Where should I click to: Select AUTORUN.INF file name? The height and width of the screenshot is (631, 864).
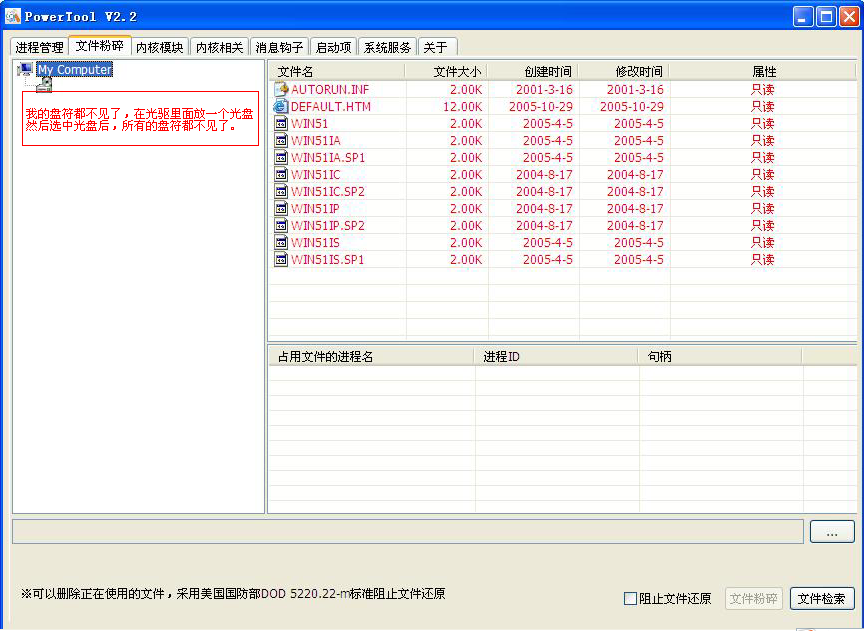click(330, 89)
